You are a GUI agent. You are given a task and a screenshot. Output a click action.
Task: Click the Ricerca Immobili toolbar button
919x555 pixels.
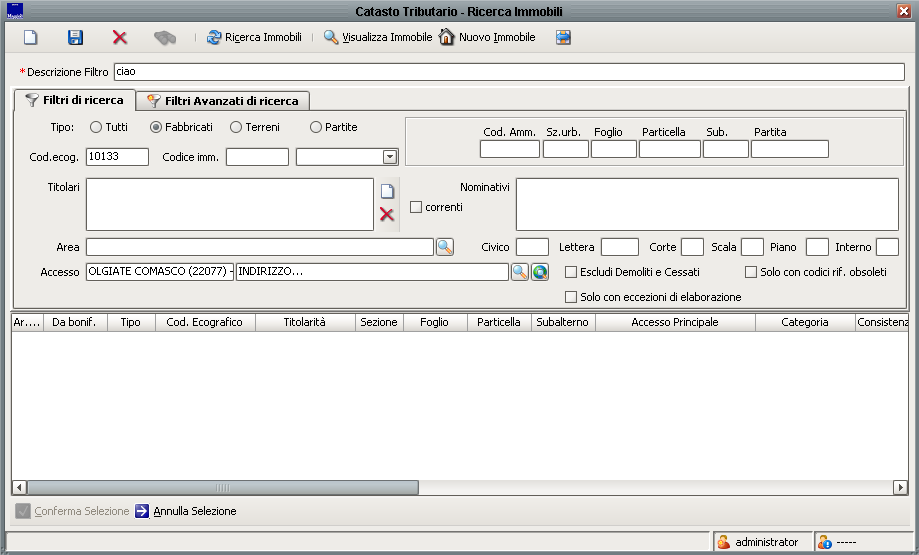pyautogui.click(x=254, y=38)
